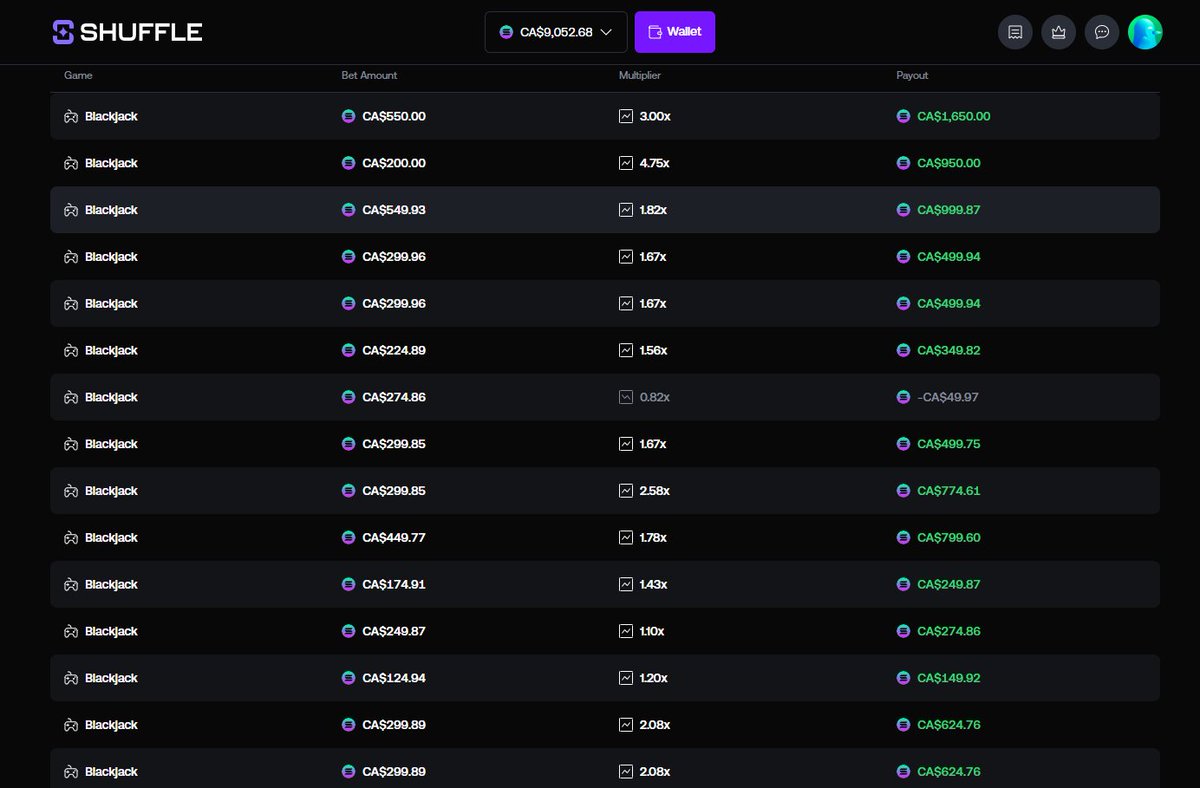
Task: Click the coin icon beside payout CA$799.60
Action: [x=904, y=537]
